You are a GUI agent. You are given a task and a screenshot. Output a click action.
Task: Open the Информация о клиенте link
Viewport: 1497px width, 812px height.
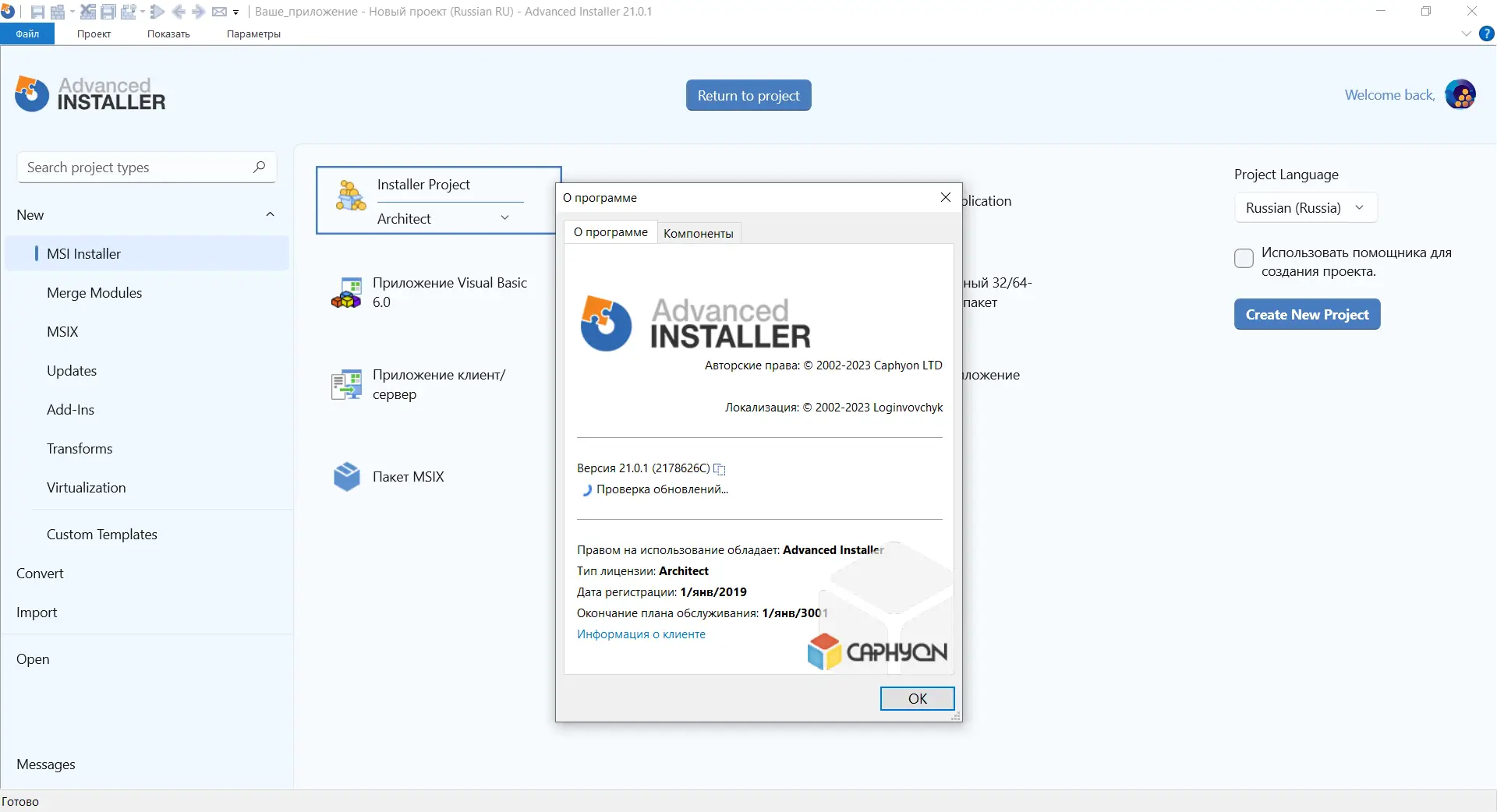point(641,634)
